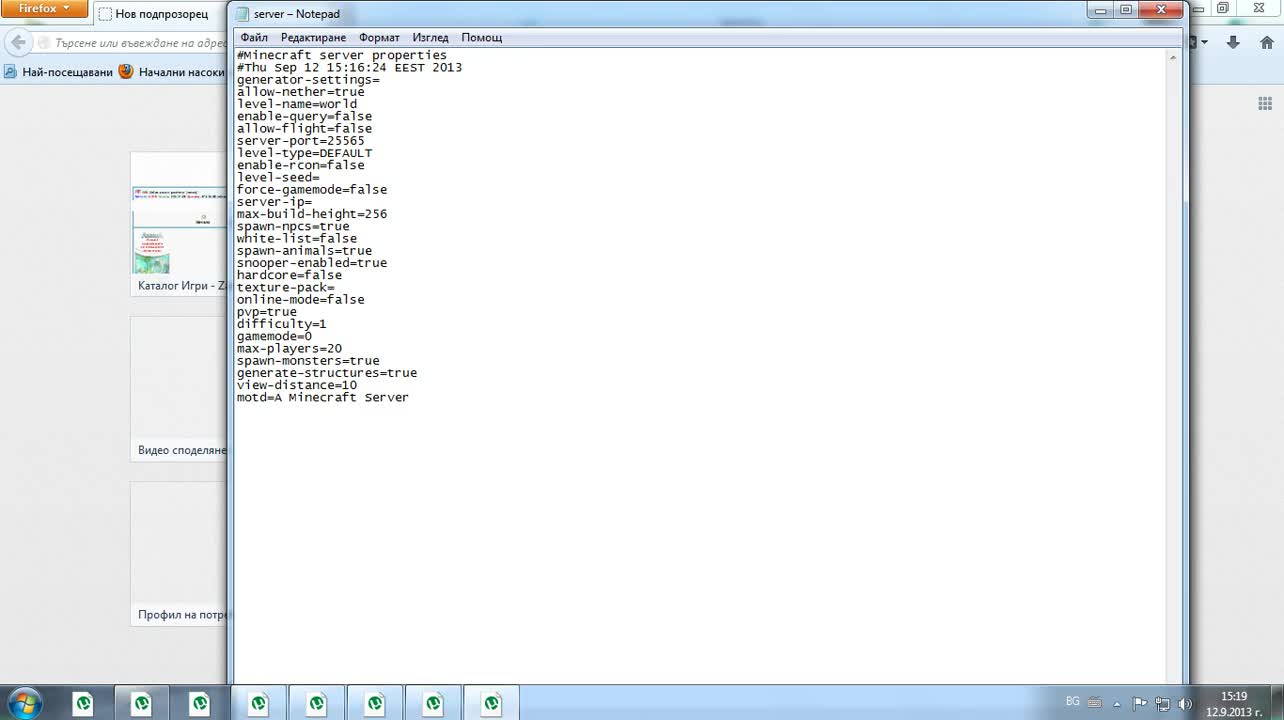Open the Windows Start menu
This screenshot has height=720, width=1284.
(24, 702)
